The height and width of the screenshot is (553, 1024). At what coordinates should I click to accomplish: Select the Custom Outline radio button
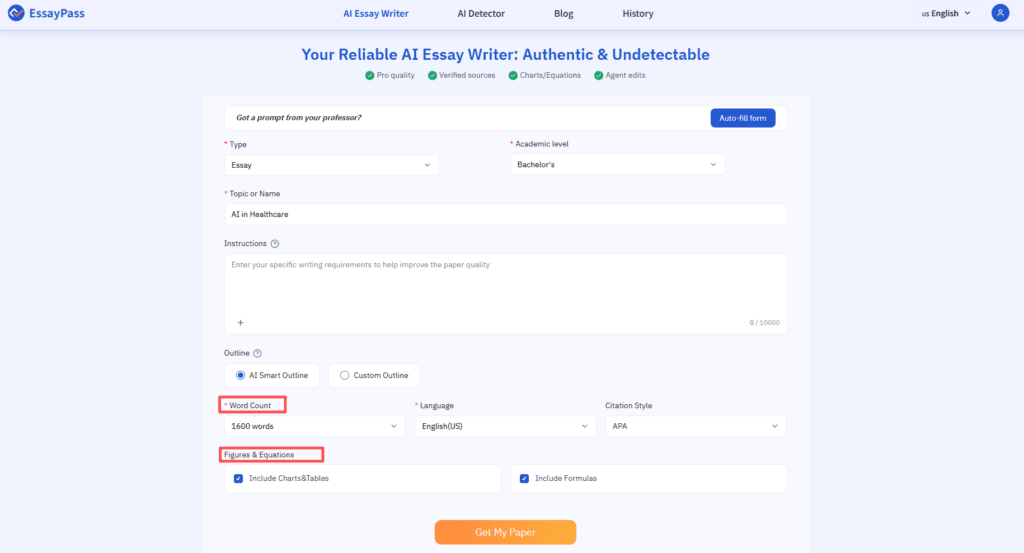[344, 375]
